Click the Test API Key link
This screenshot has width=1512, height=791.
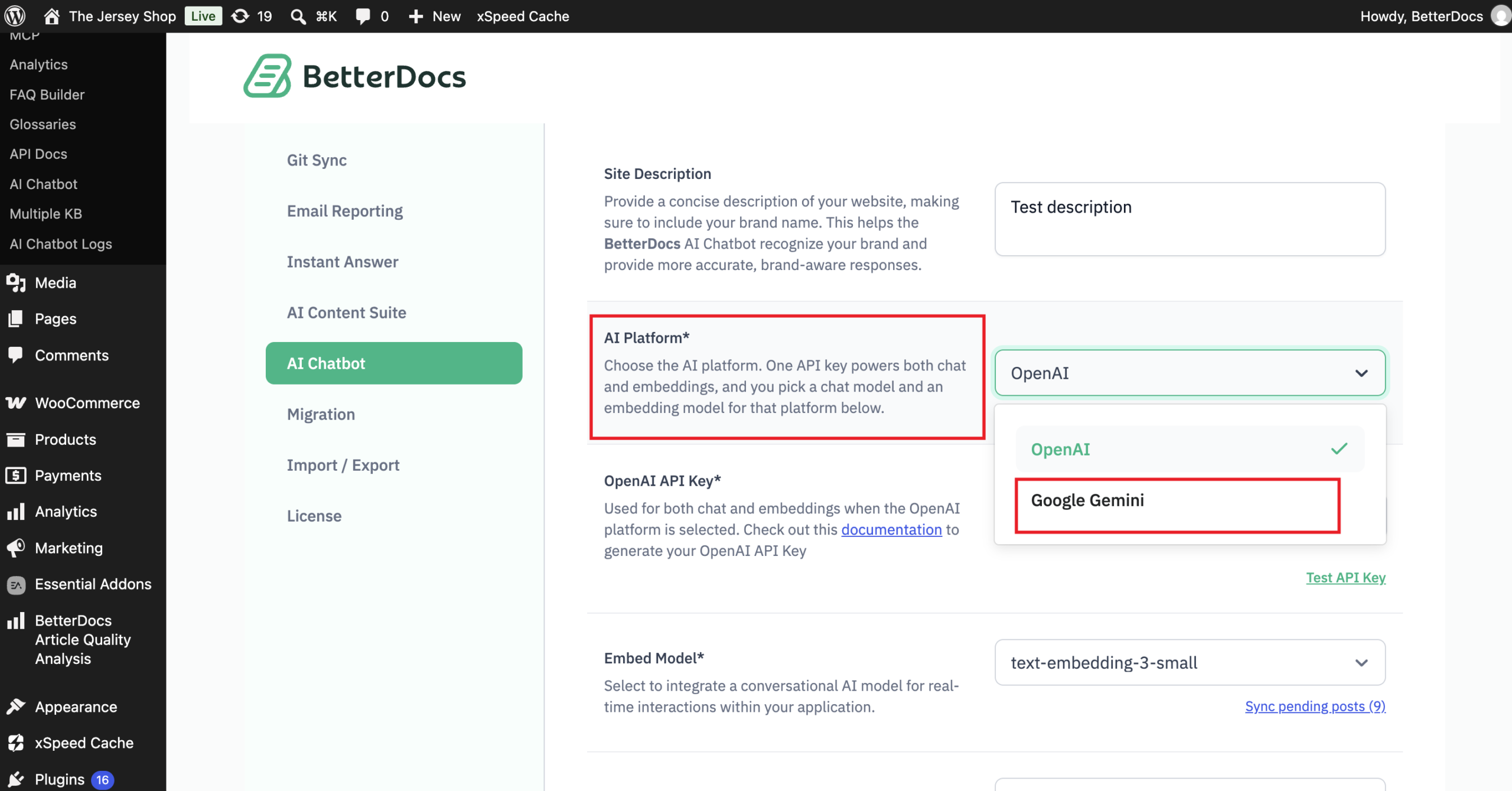[1345, 578]
